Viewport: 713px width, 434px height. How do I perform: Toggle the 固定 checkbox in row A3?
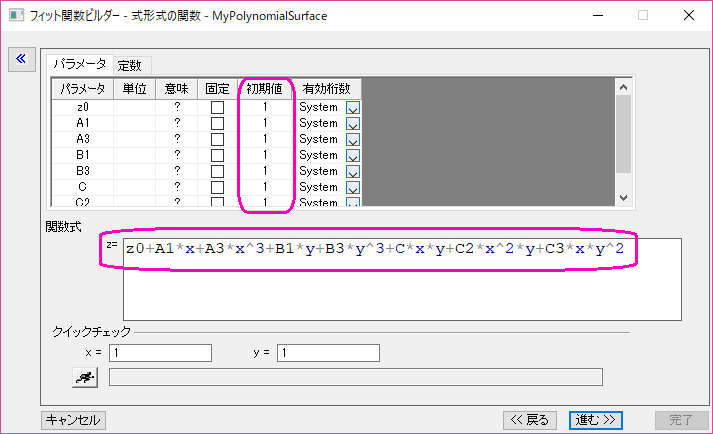(217, 139)
